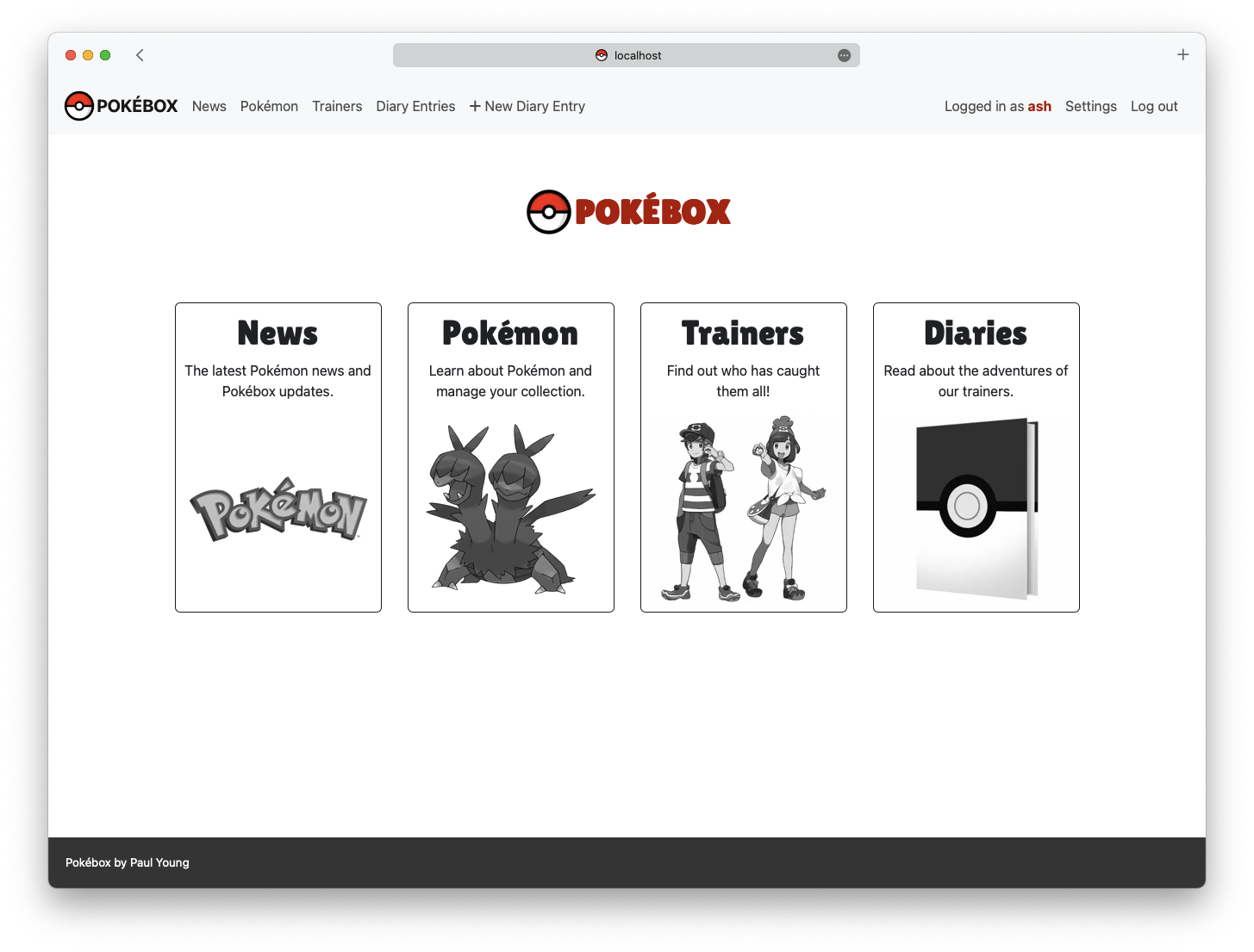Click 'The latest Pokémon news' description text
Image resolution: width=1254 pixels, height=952 pixels.
click(x=278, y=381)
